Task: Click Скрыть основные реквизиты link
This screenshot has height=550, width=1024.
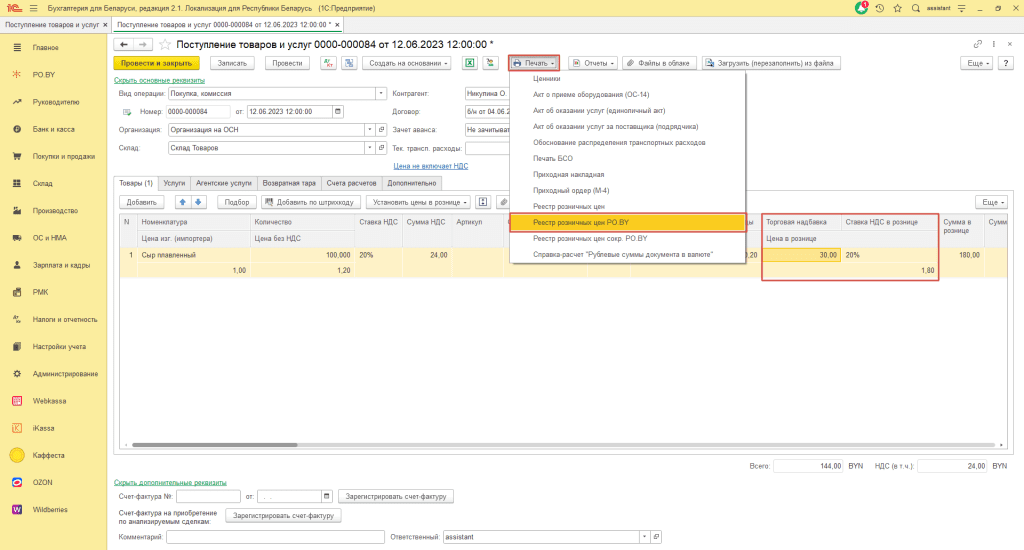Action: coord(159,80)
